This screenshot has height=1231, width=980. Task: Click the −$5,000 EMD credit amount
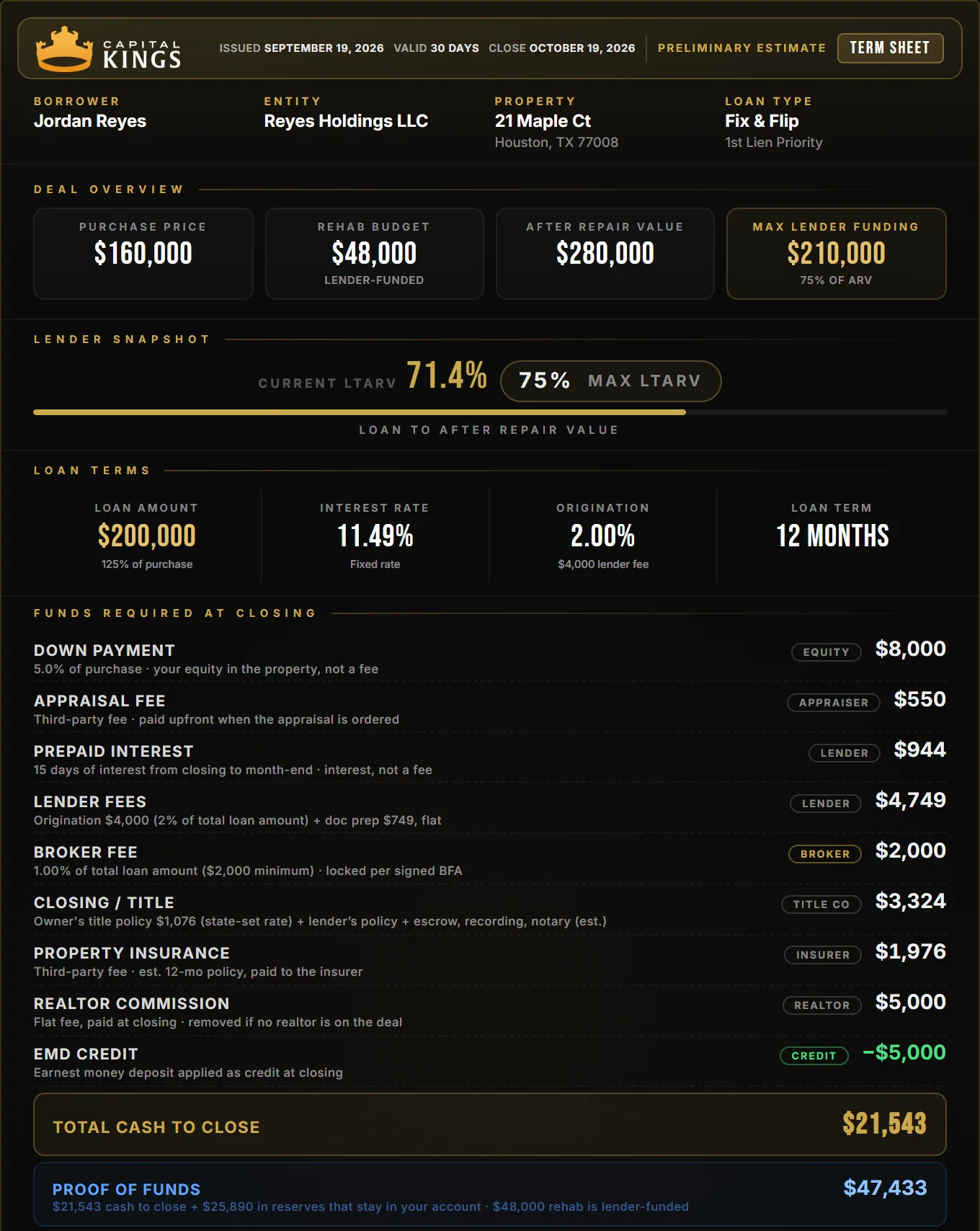[904, 1053]
